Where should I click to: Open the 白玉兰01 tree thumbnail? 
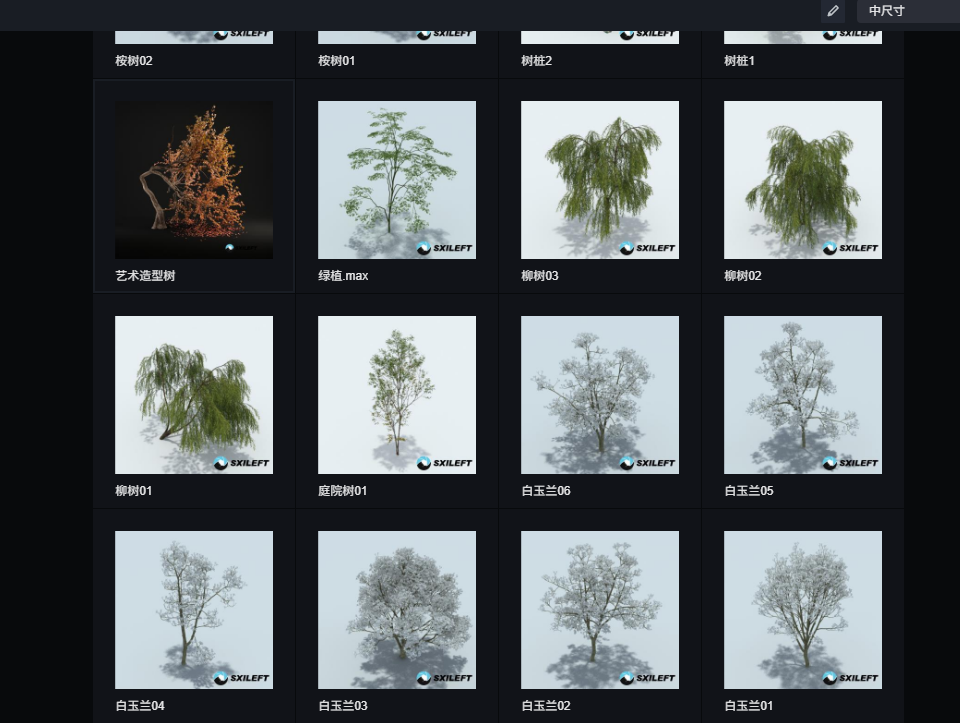coord(803,610)
